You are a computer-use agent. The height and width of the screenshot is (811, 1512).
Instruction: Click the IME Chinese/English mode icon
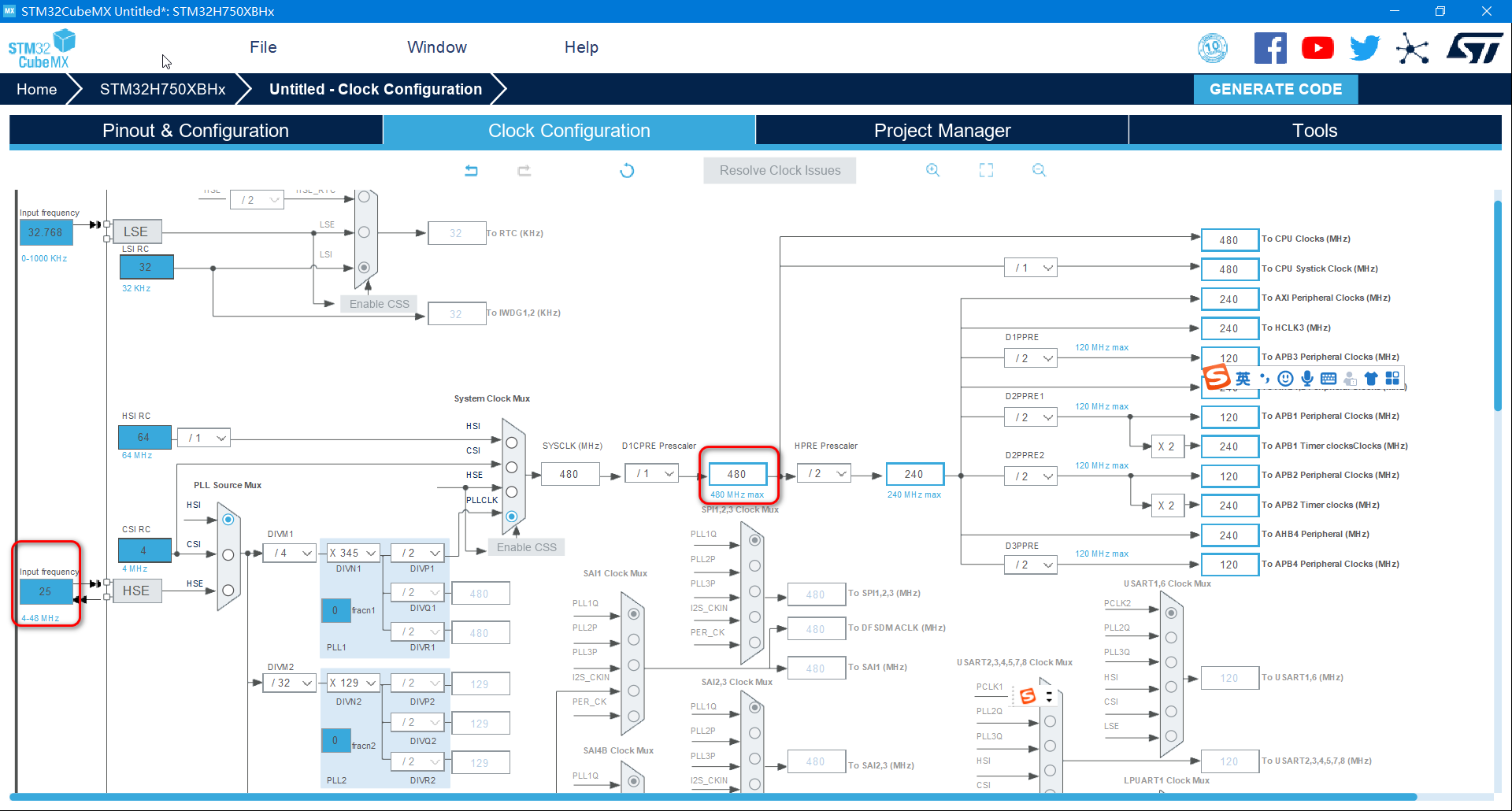(1243, 379)
